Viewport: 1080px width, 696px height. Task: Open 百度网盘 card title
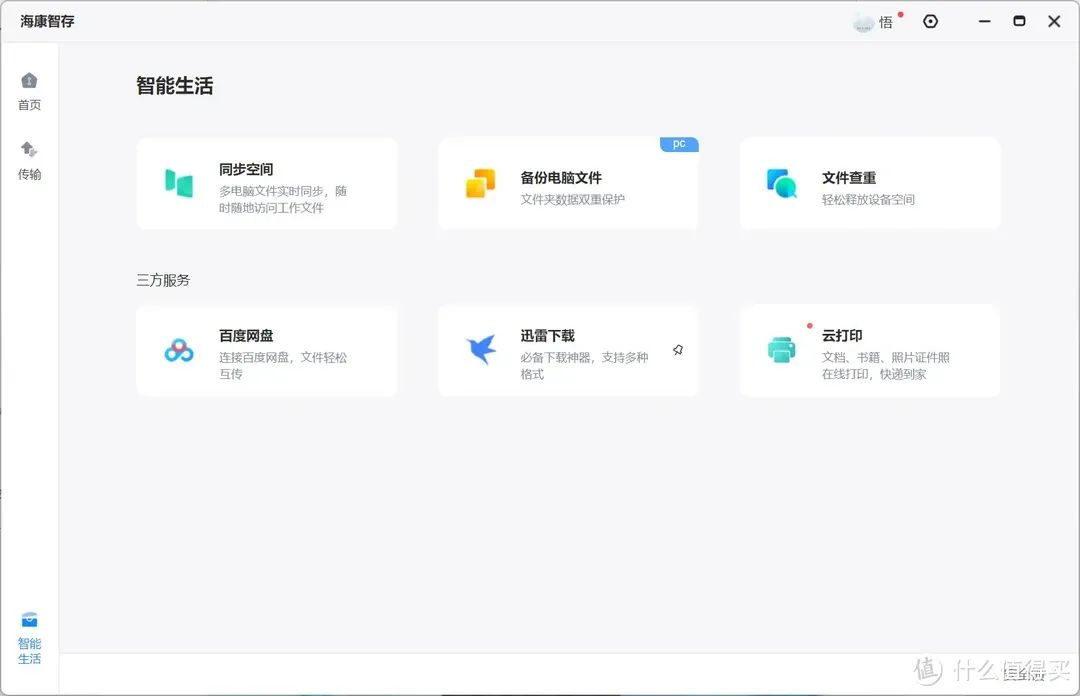[x=246, y=336]
